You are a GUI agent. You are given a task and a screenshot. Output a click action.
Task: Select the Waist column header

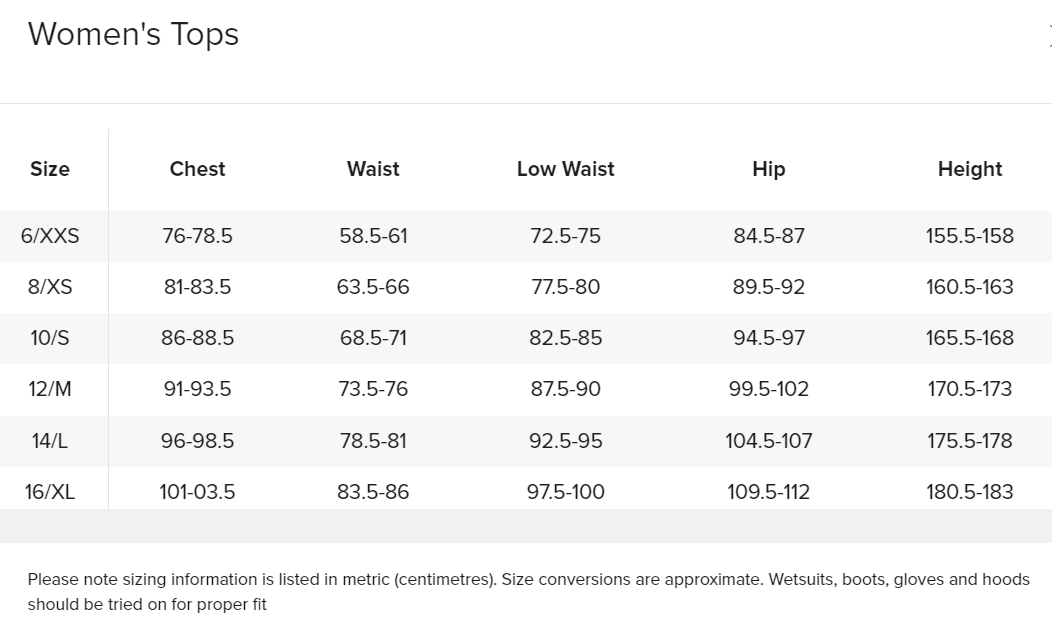373,169
